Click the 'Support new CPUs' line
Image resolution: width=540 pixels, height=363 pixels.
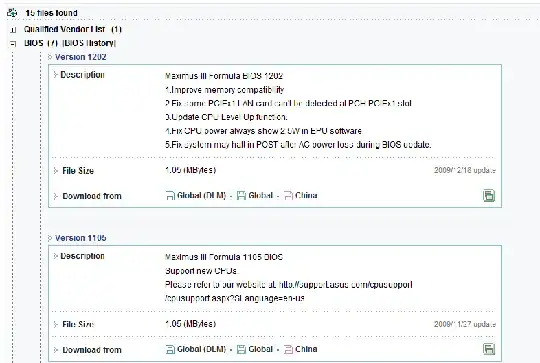(x=202, y=271)
